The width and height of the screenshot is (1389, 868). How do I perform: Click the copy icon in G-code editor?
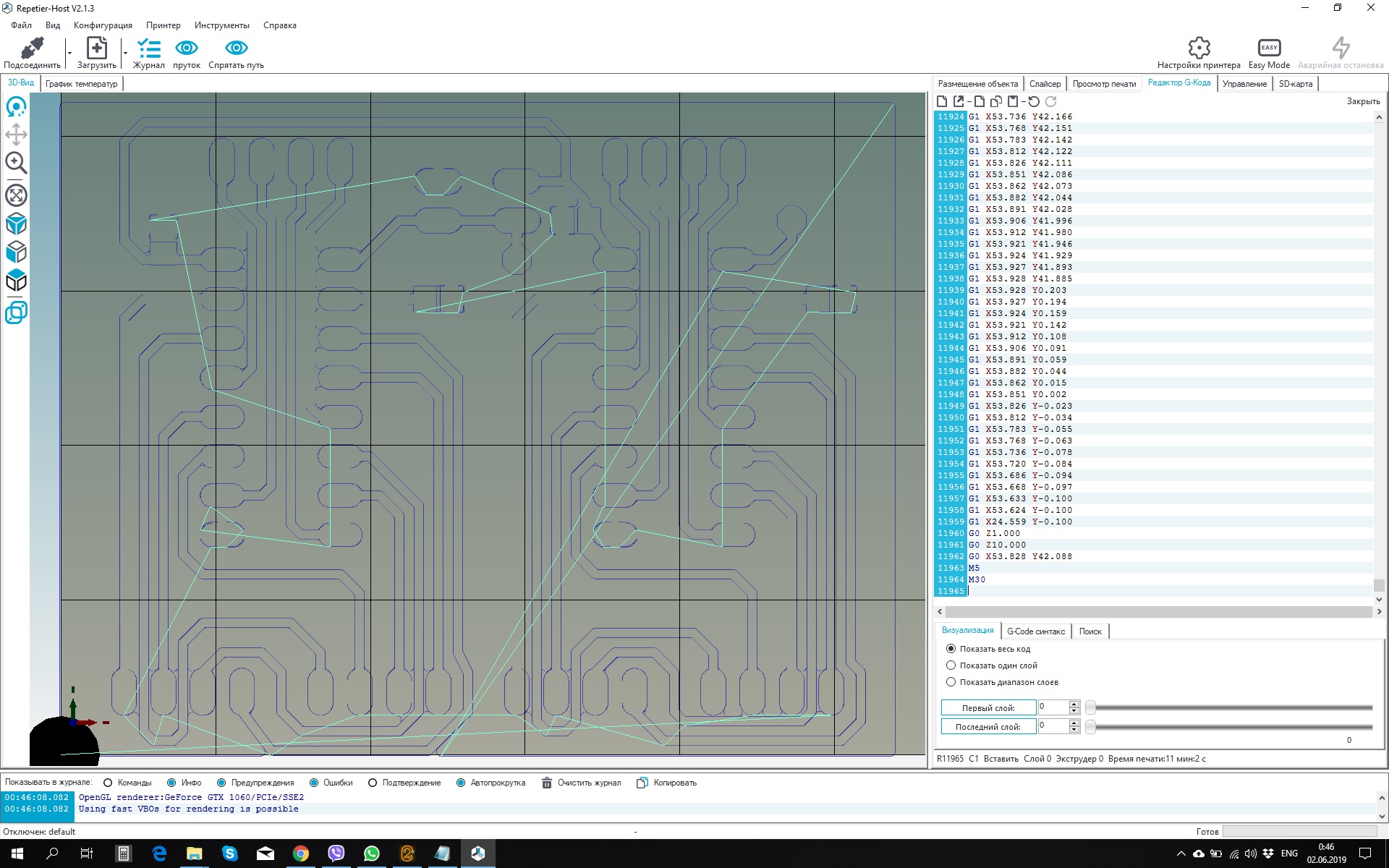996,102
